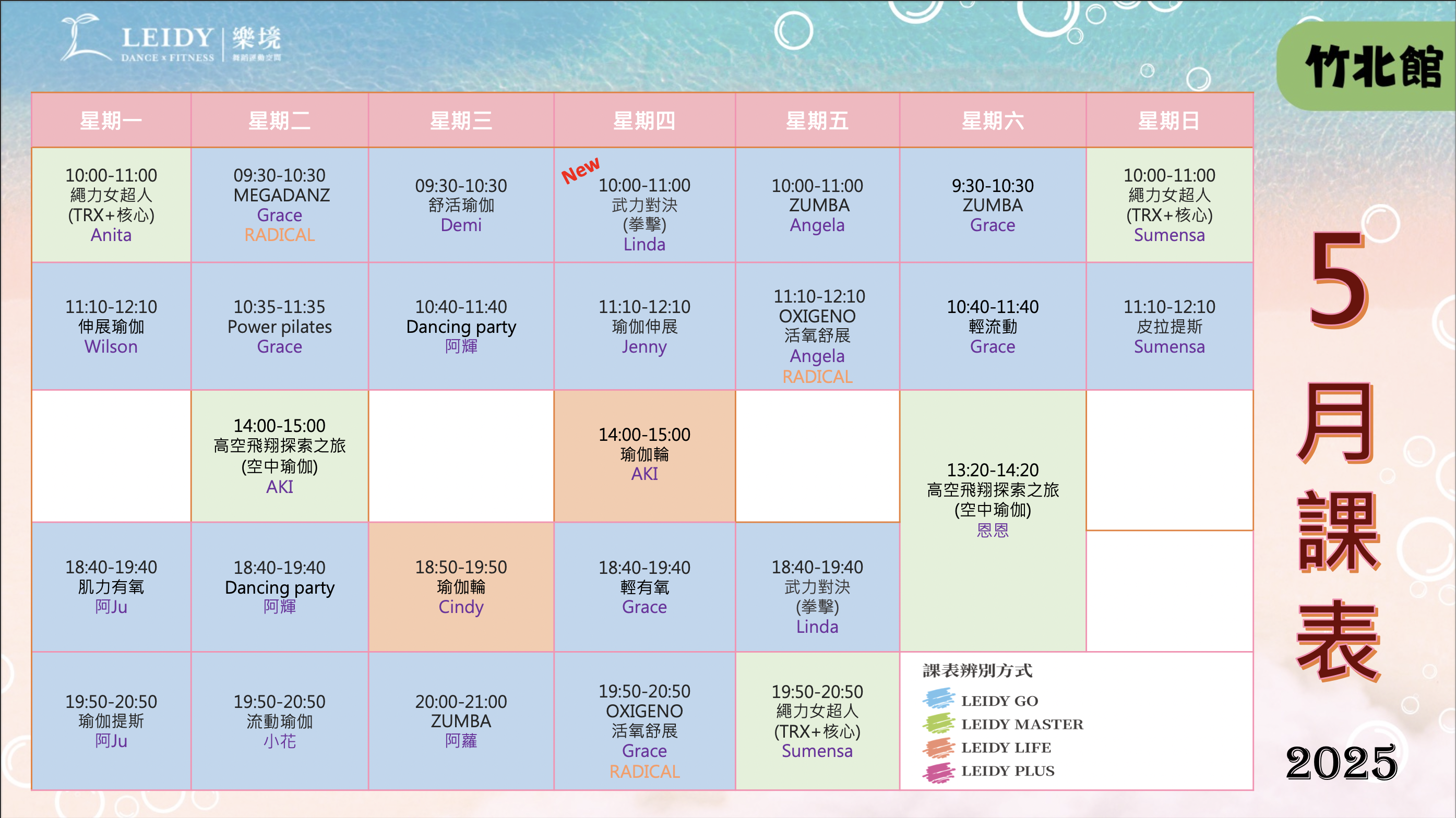The height and width of the screenshot is (818, 1456).
Task: Select the blue LEIDY GO brush swatch
Action: 939,700
